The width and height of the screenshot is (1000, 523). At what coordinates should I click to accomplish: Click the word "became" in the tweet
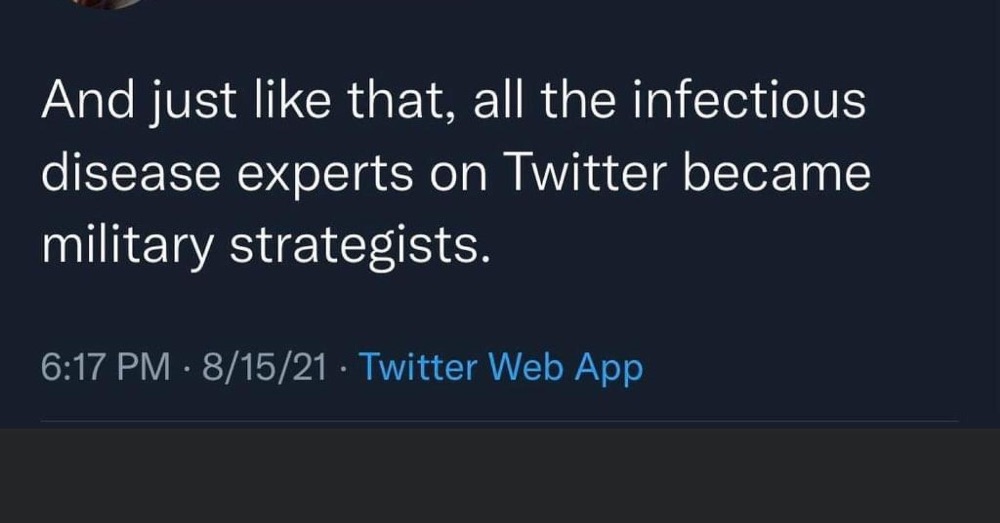coord(776,173)
